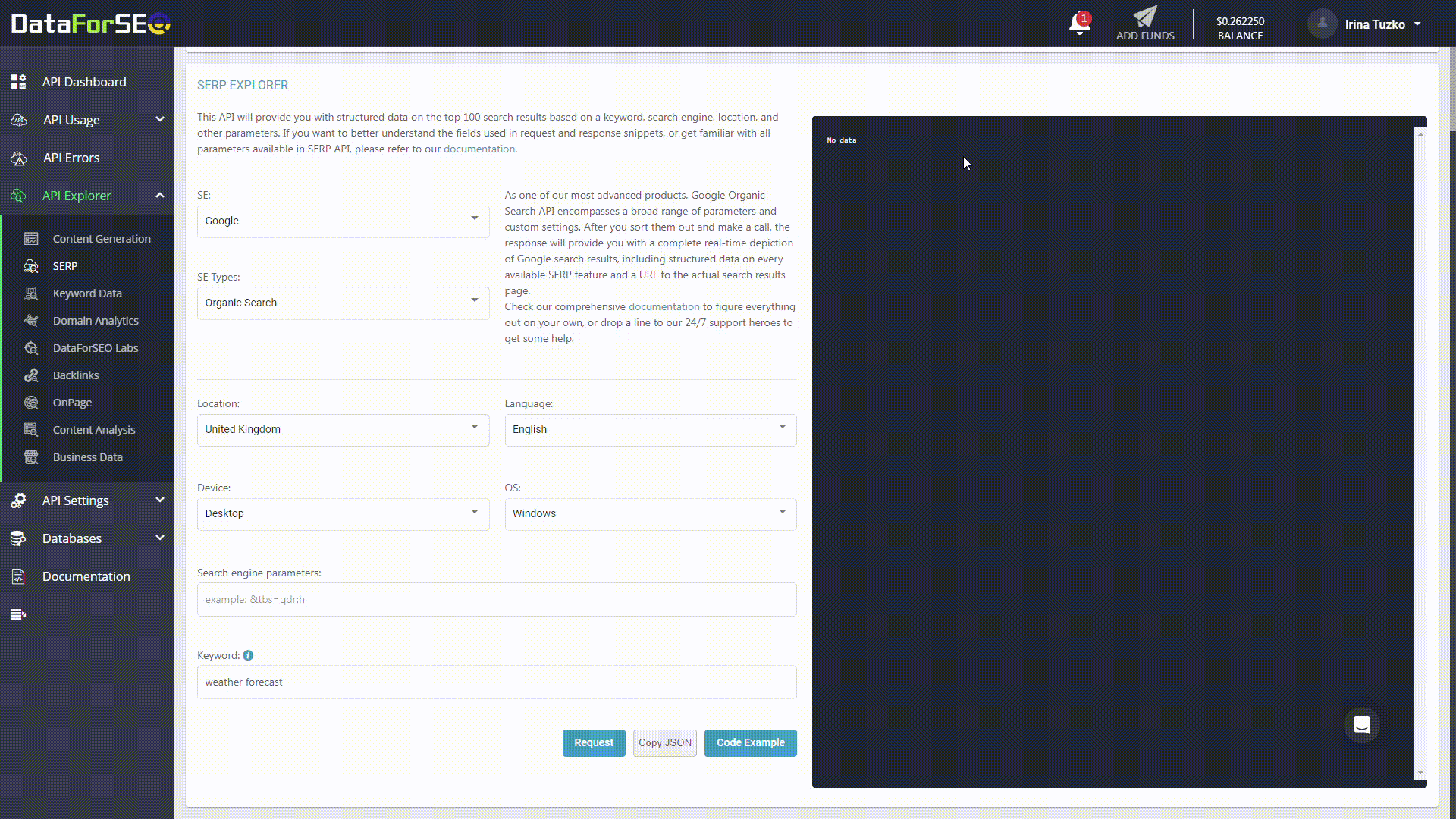Expand the Databases menu chevron
Image resolution: width=1456 pixels, height=819 pixels.
[x=160, y=538]
